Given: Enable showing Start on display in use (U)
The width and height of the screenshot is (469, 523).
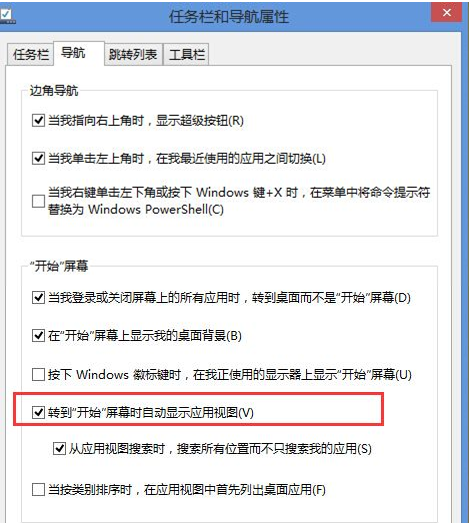Looking at the screenshot, I should point(38,374).
